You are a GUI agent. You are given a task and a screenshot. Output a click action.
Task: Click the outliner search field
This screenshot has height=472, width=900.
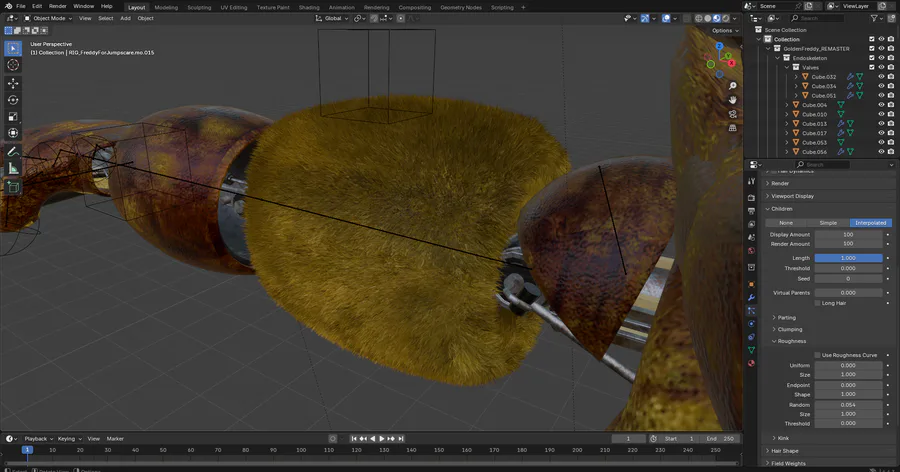pyautogui.click(x=818, y=18)
